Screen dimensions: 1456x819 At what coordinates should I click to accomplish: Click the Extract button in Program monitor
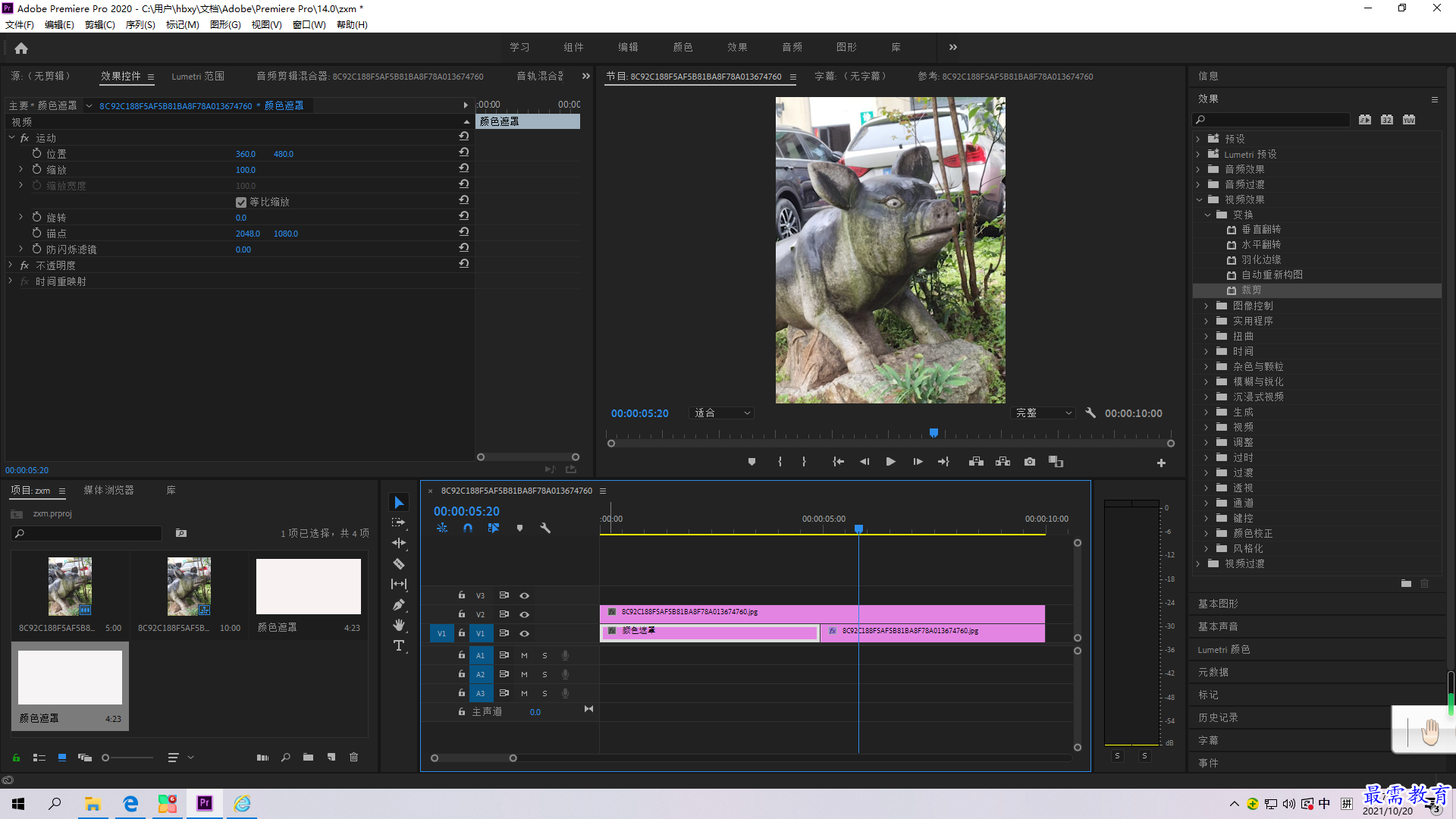1003,462
